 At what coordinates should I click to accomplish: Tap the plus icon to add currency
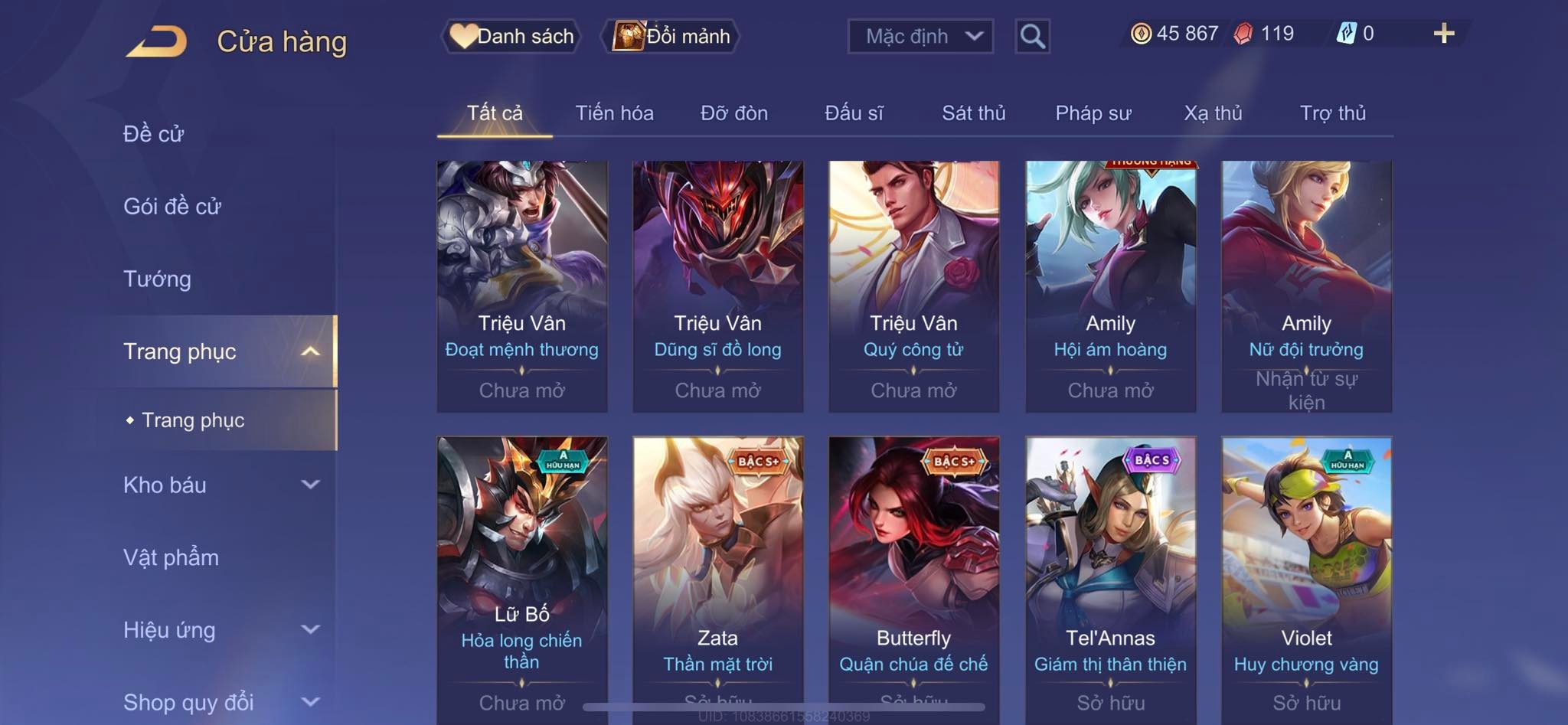tap(1443, 33)
